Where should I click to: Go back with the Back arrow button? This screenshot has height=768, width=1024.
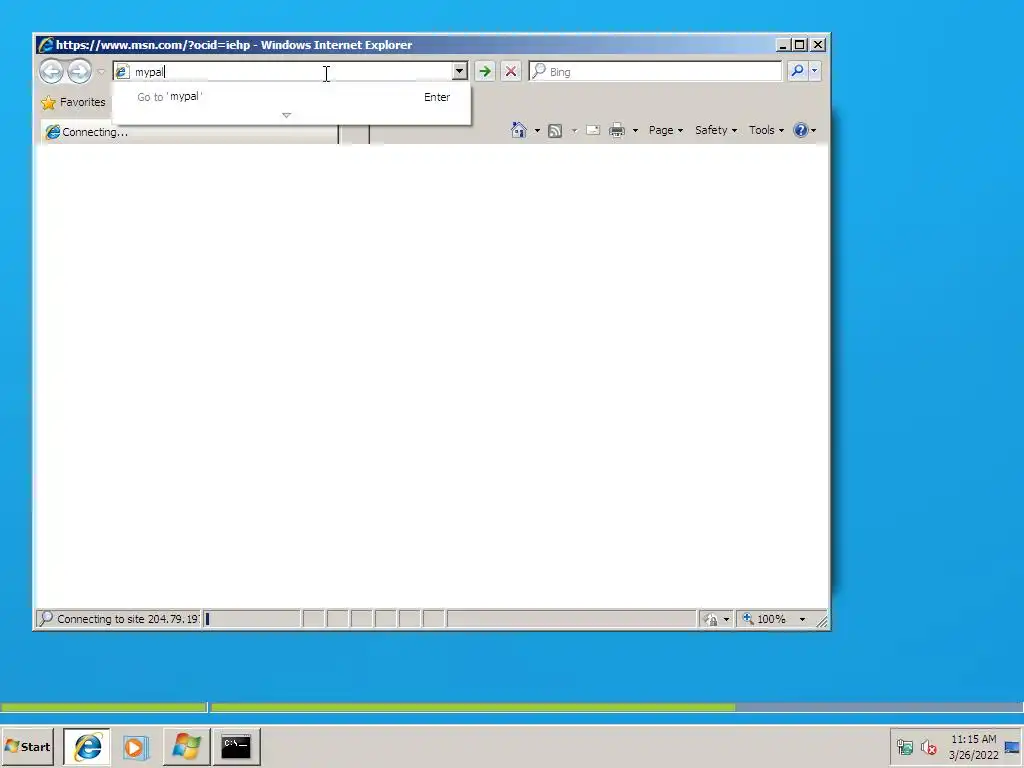tap(52, 71)
